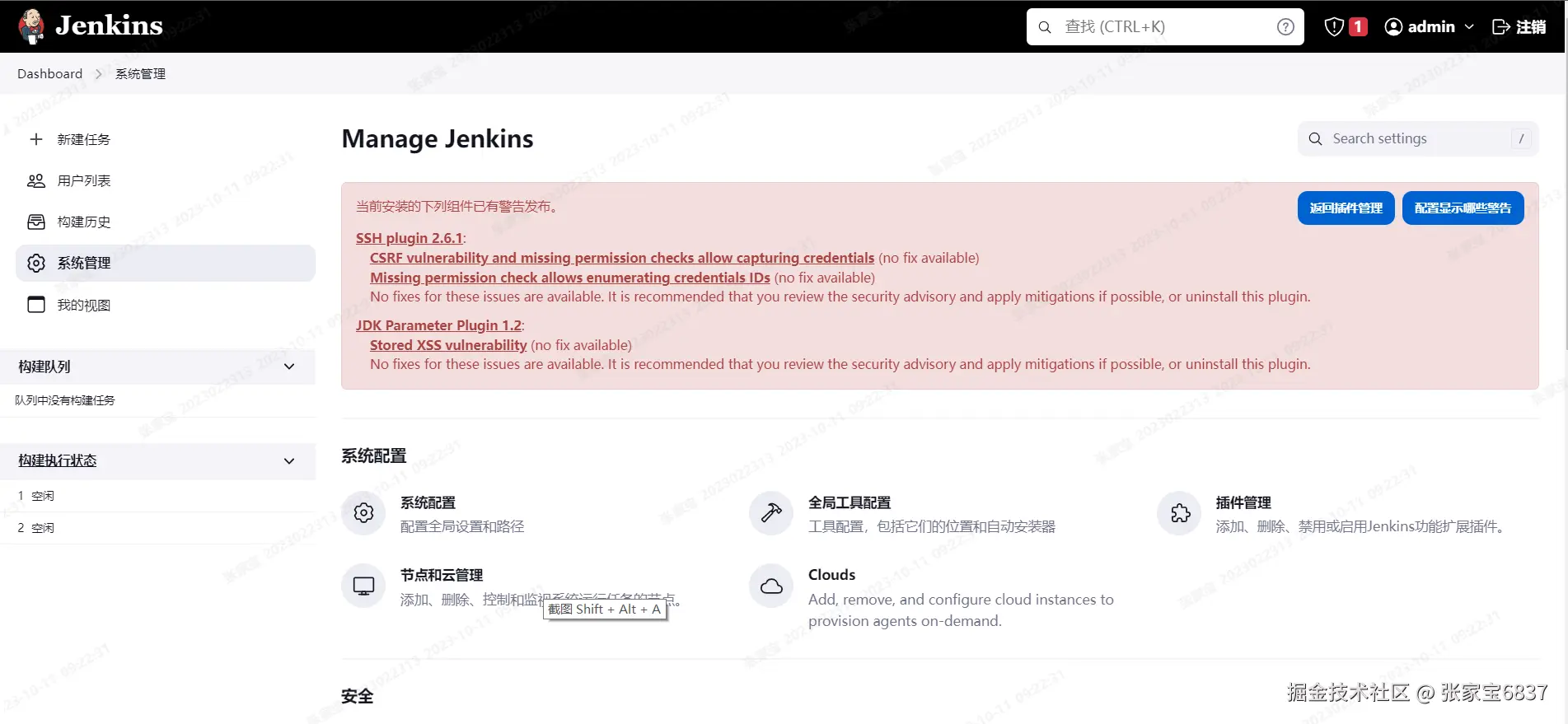The image size is (1568, 724).
Task: Open CSRF vulnerability credentials advisory link
Action: pos(622,258)
